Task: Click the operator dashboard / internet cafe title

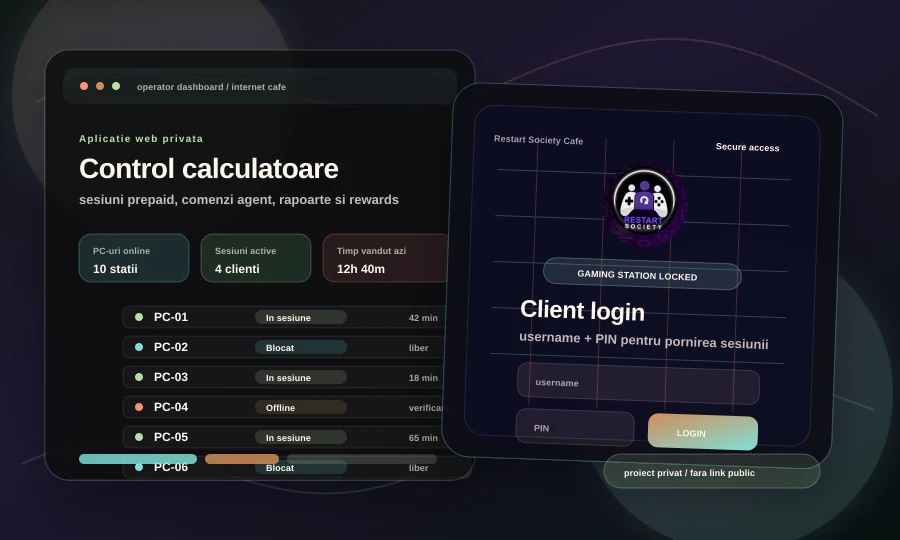Action: (x=211, y=87)
